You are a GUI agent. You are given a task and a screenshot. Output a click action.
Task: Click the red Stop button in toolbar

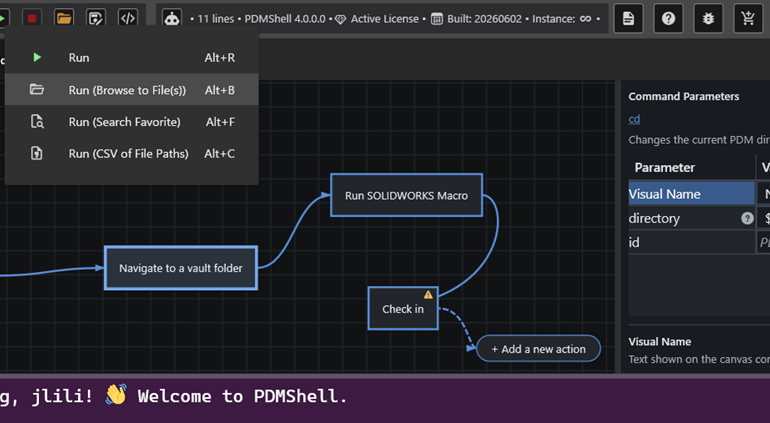32,19
